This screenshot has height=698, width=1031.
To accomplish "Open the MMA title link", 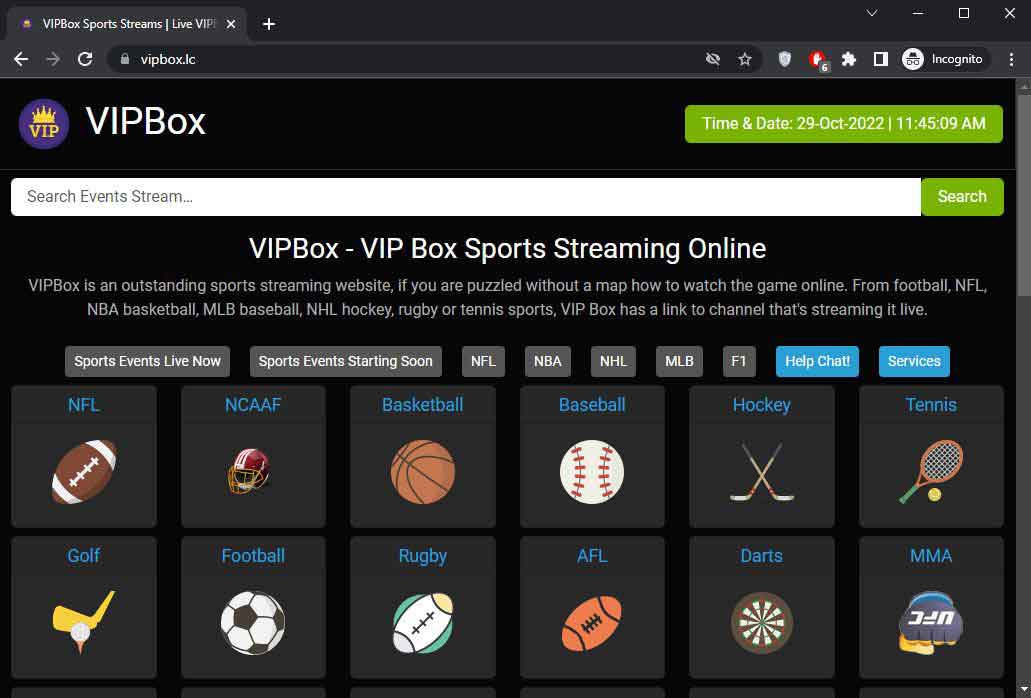I will click(x=931, y=556).
